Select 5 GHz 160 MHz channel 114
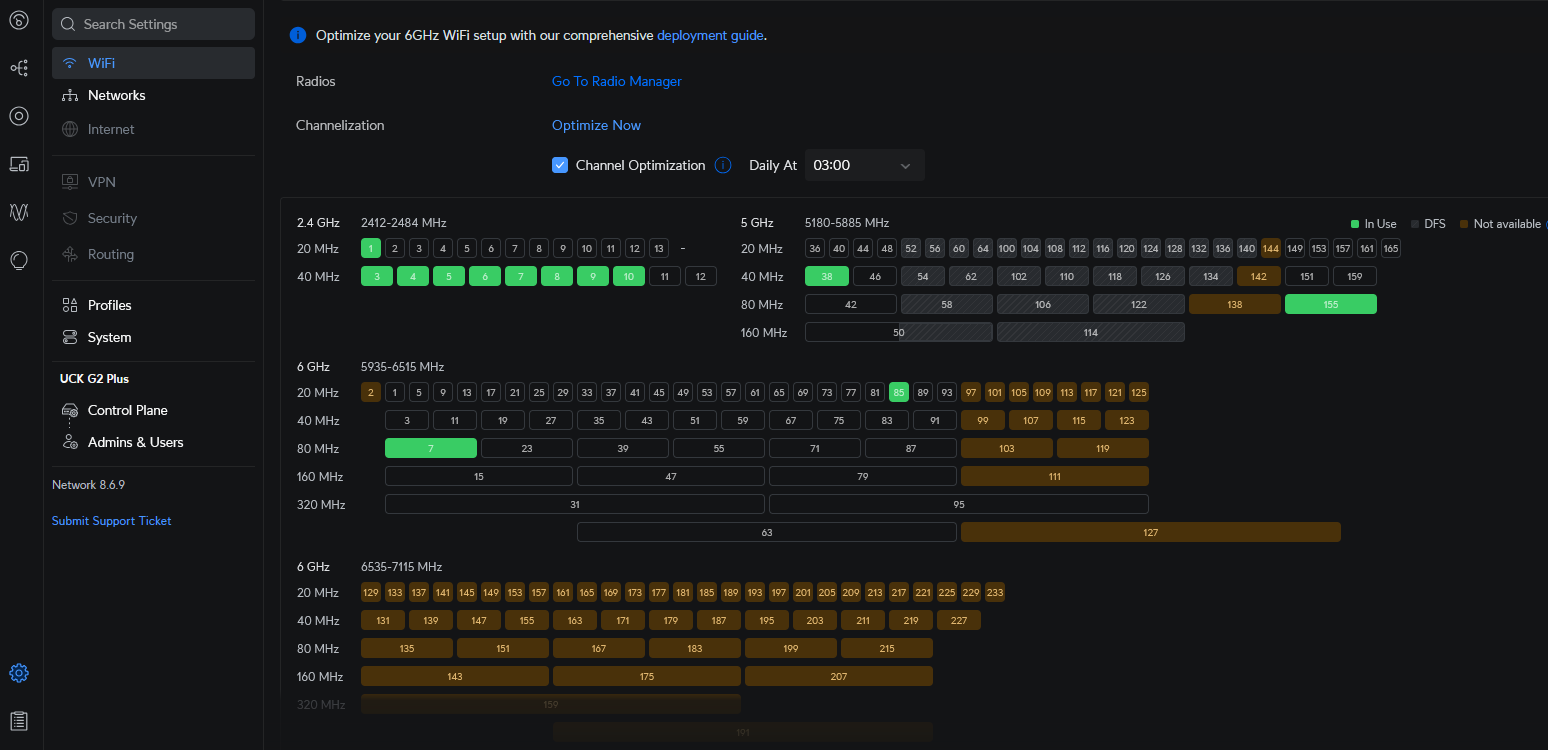The width and height of the screenshot is (1548, 750). click(x=1091, y=332)
